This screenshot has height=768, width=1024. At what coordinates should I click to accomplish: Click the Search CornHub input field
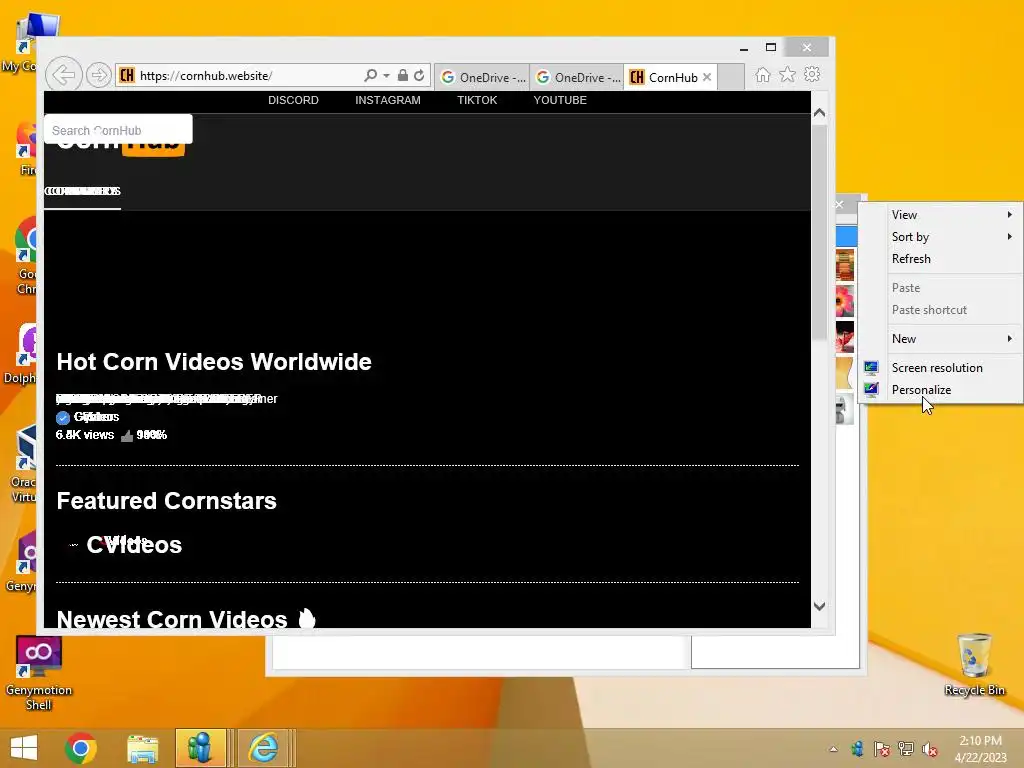pyautogui.click(x=118, y=130)
